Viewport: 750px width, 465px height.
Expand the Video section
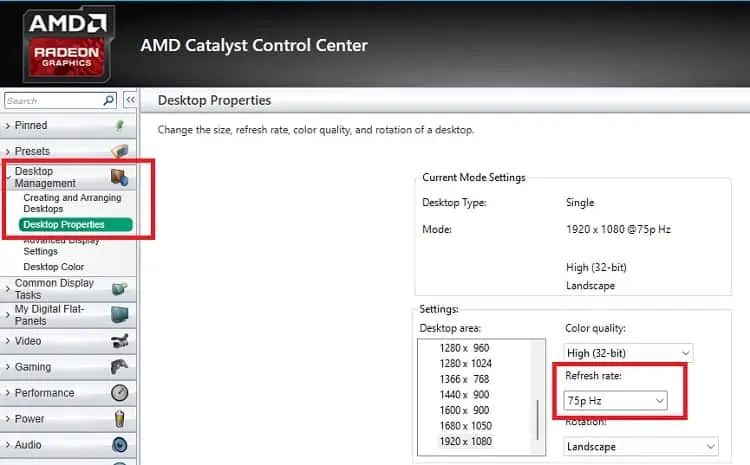pos(68,341)
